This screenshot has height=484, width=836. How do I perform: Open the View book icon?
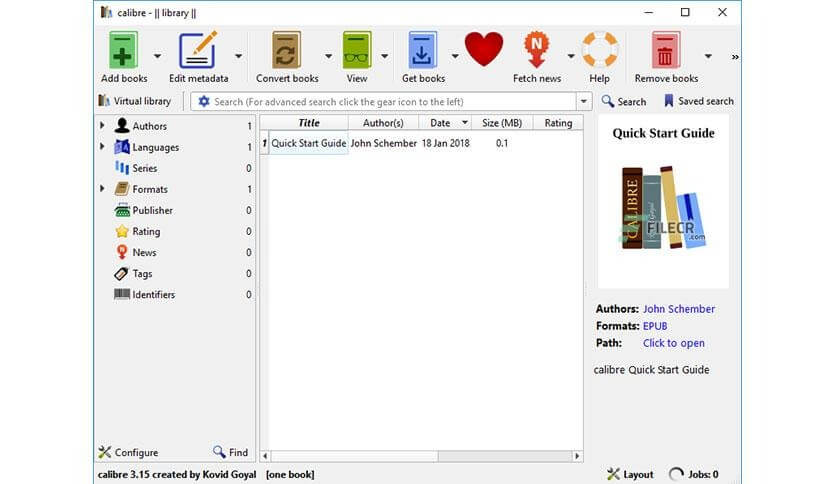tap(357, 51)
